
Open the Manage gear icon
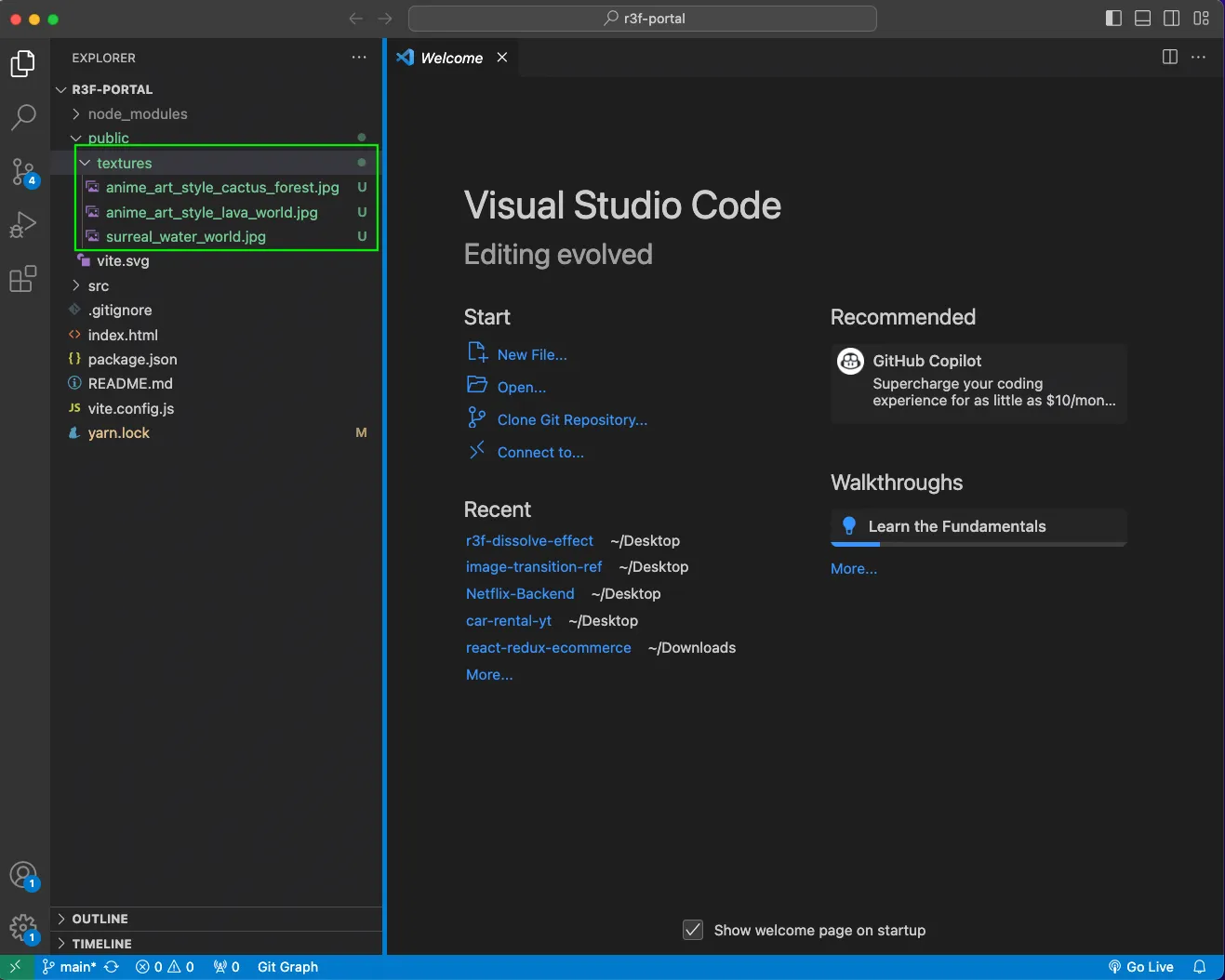point(23,928)
